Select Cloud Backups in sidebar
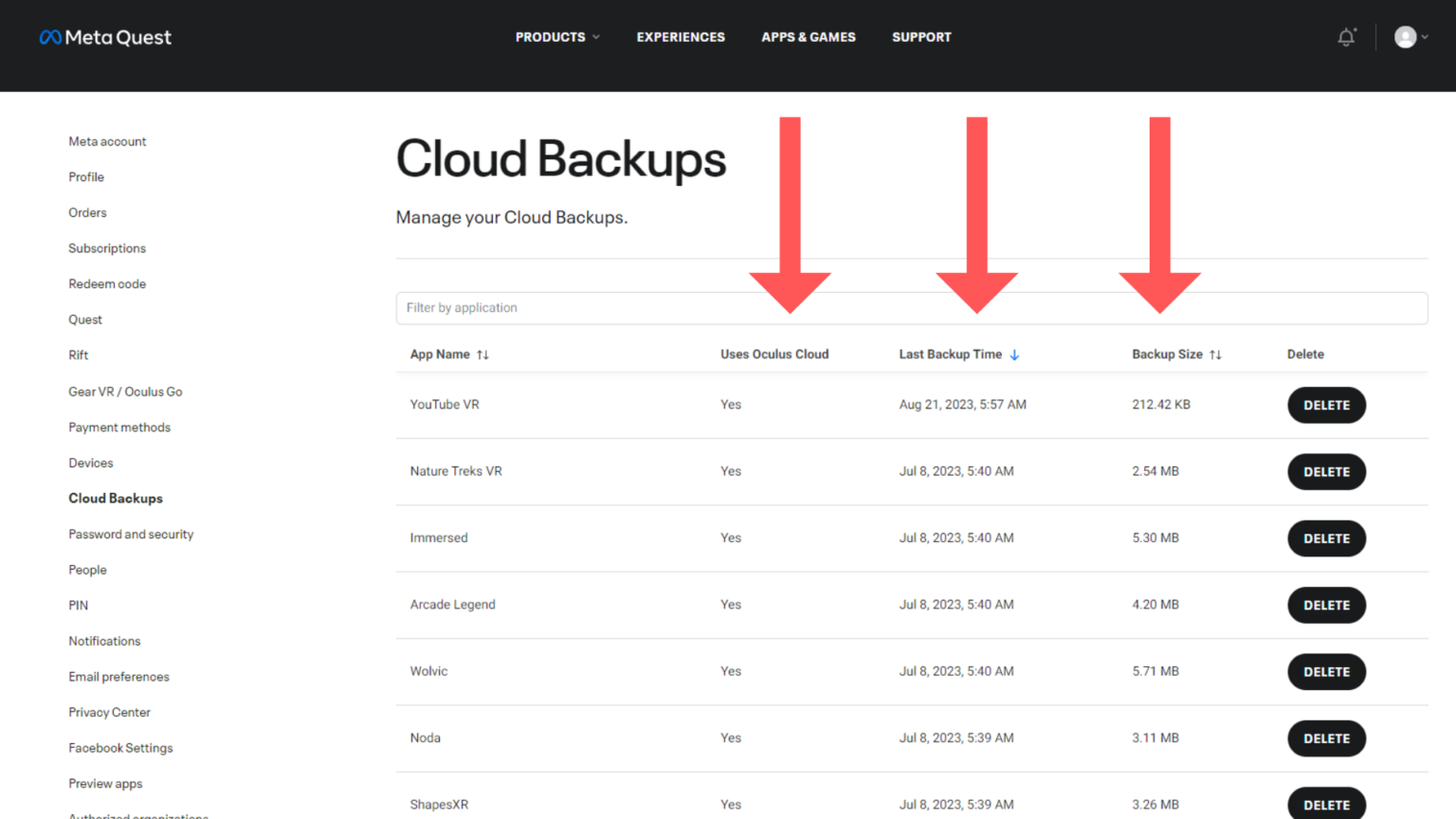 pos(116,499)
